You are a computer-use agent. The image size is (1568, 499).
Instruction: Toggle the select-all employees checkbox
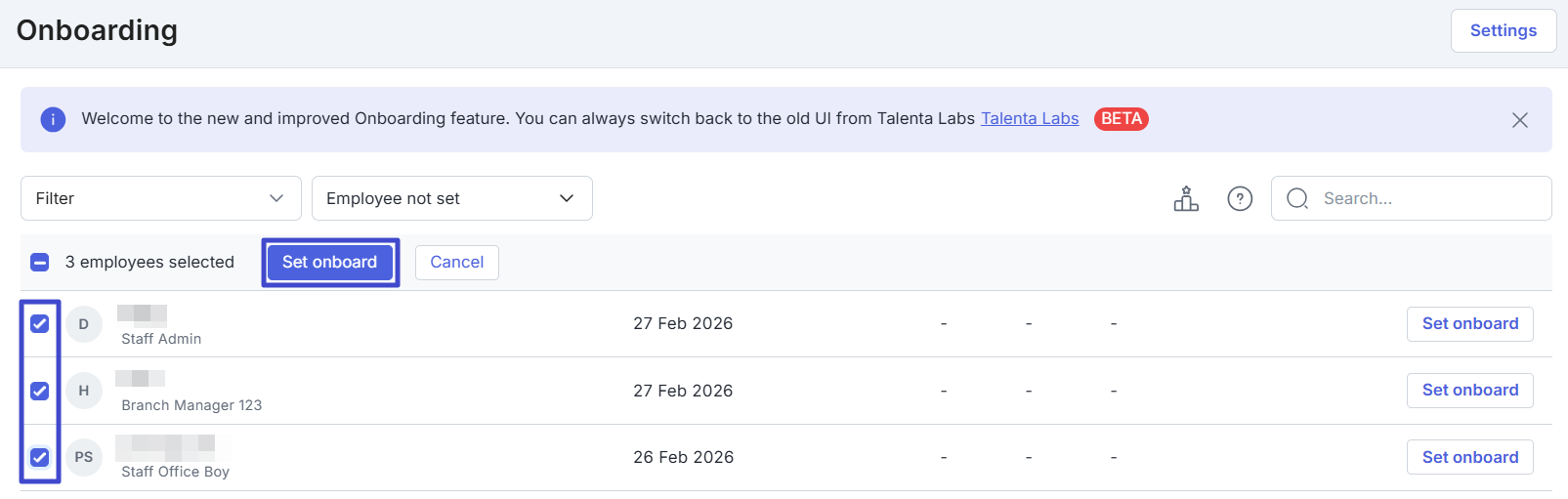40,262
